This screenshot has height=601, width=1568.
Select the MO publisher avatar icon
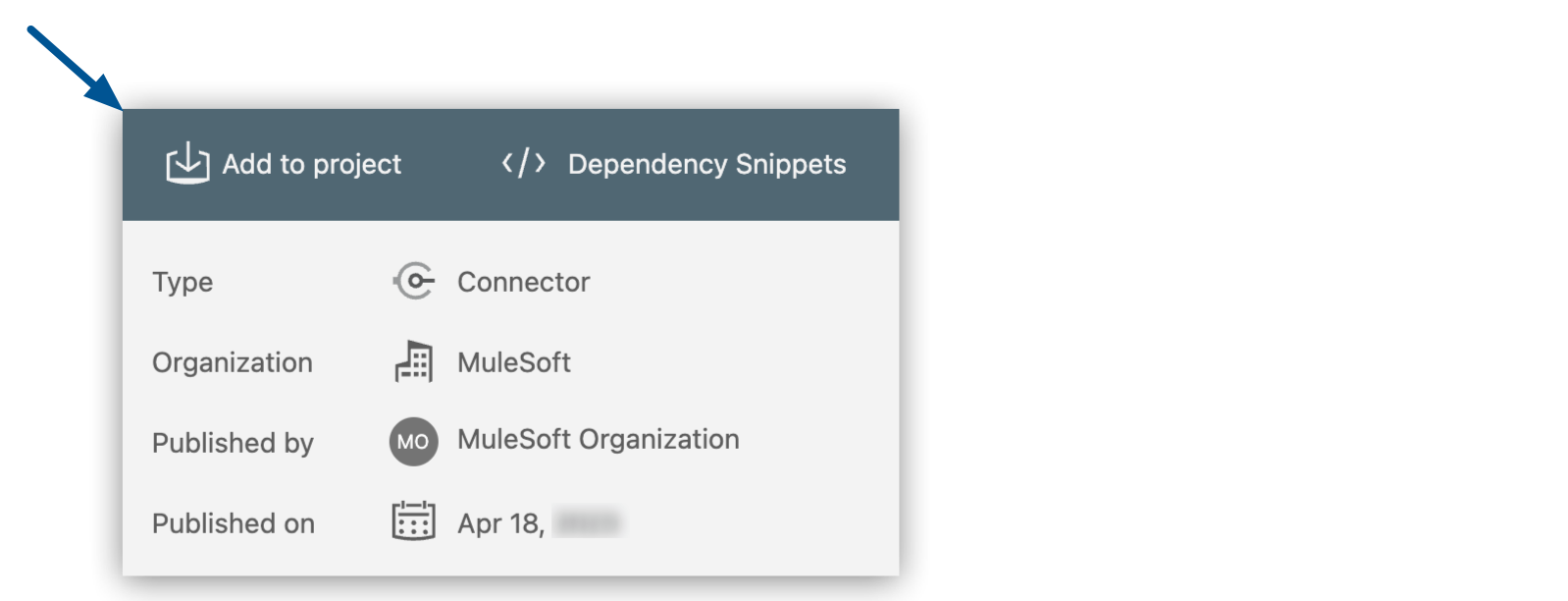(x=412, y=442)
